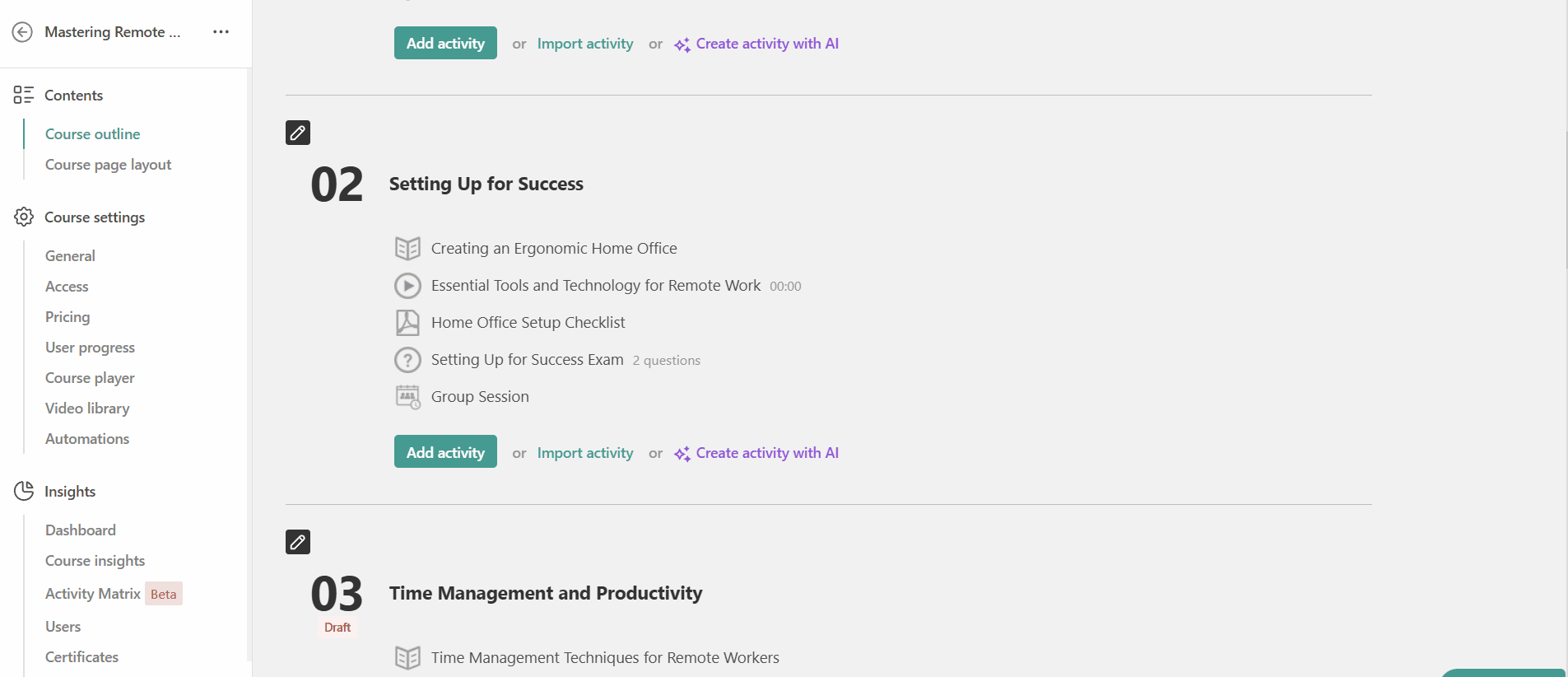
Task: Open the Certificates page from sidebar
Action: point(81,656)
